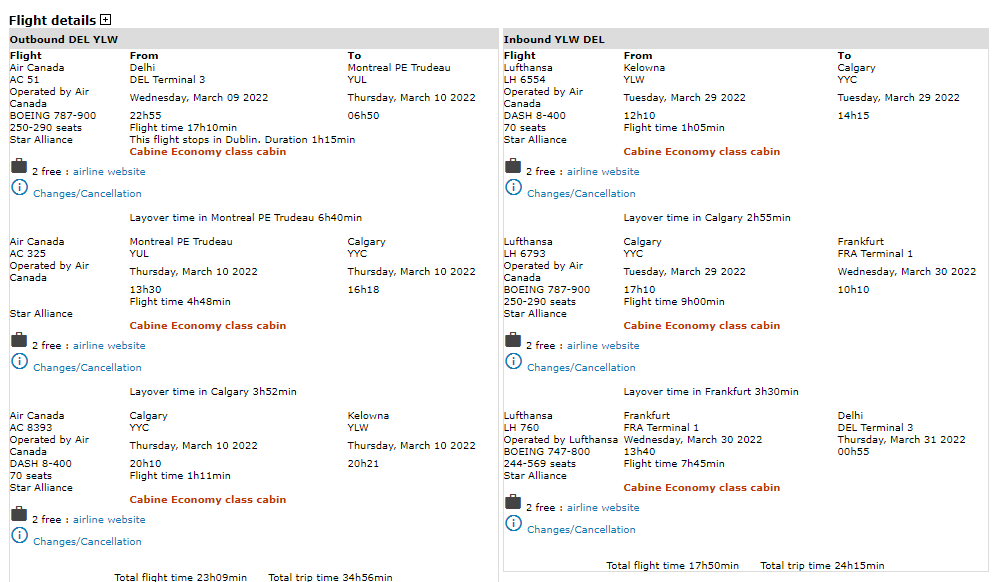1003x582 pixels.
Task: Click the baggage icon for flight LH 6793
Action: point(513,341)
